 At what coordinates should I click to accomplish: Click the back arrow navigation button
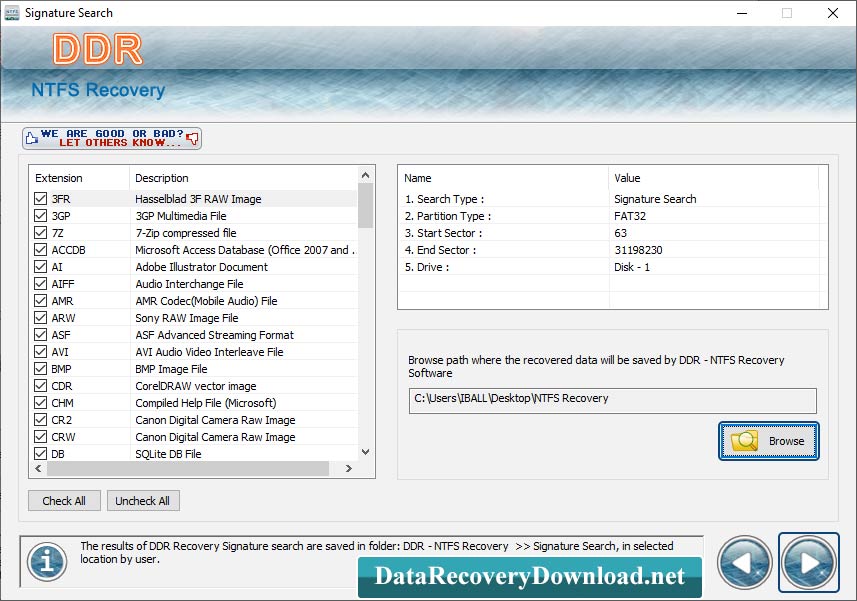[744, 562]
